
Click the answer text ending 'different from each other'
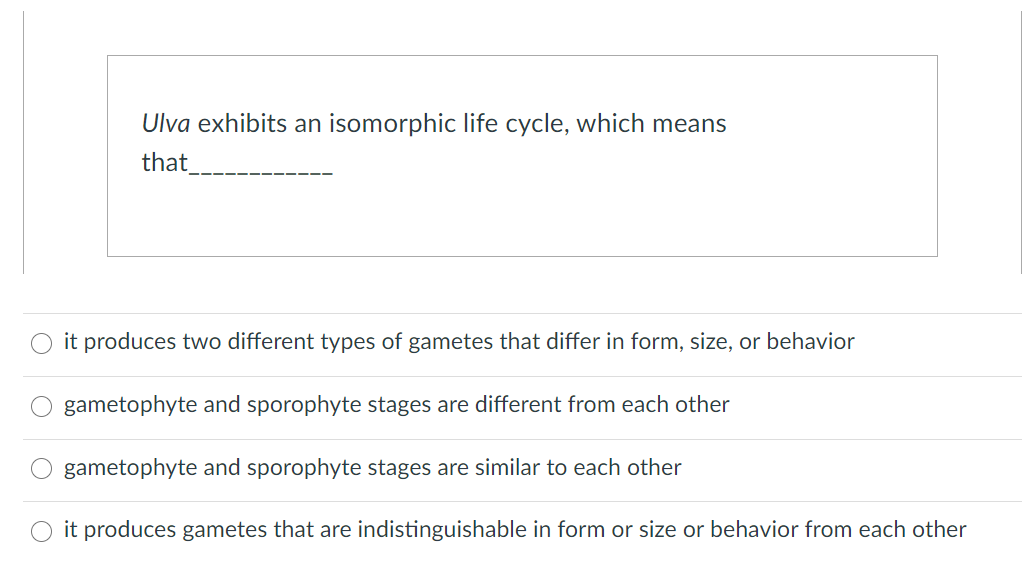[x=396, y=405]
